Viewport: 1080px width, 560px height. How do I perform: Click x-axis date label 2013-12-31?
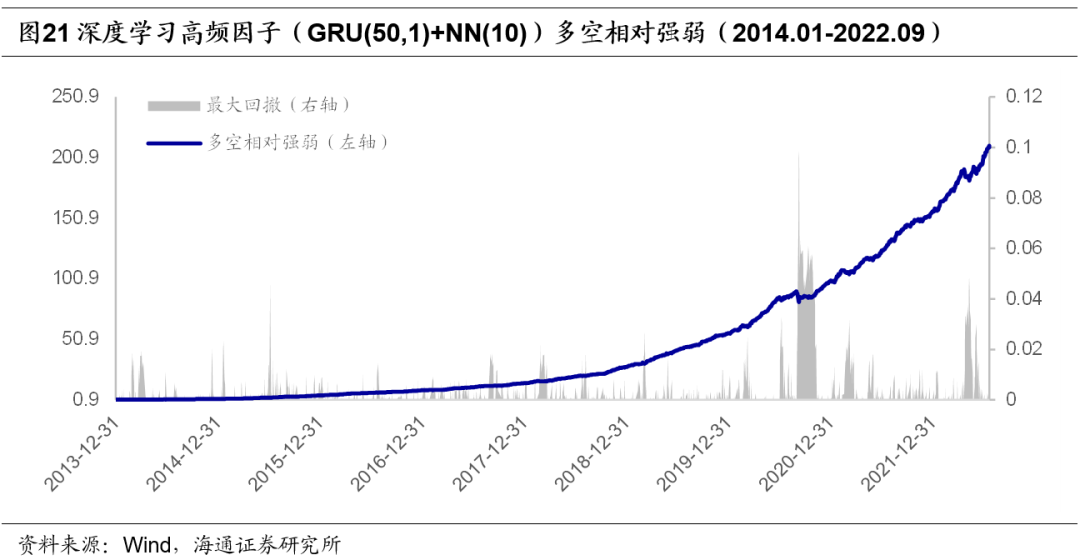83,453
